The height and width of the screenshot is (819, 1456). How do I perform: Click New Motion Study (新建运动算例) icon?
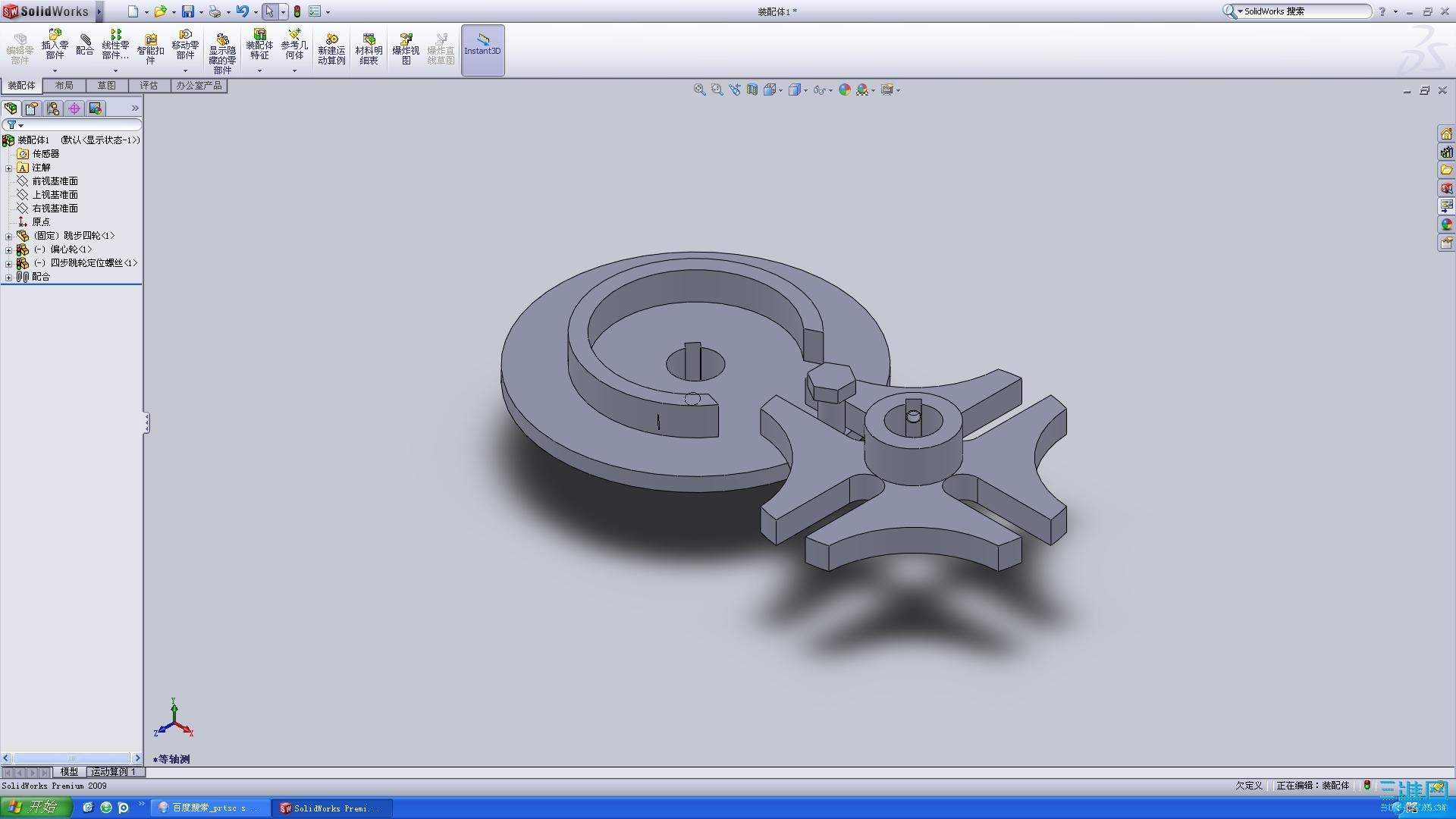(331, 49)
